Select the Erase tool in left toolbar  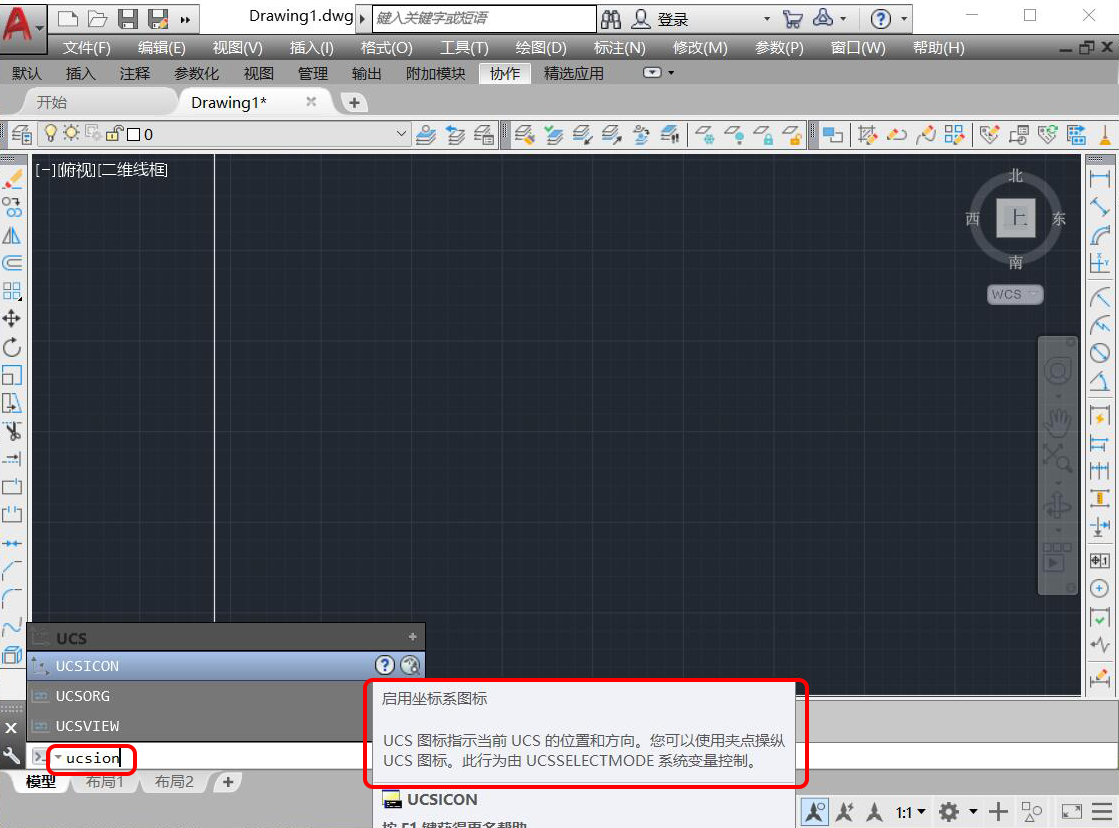click(x=12, y=180)
